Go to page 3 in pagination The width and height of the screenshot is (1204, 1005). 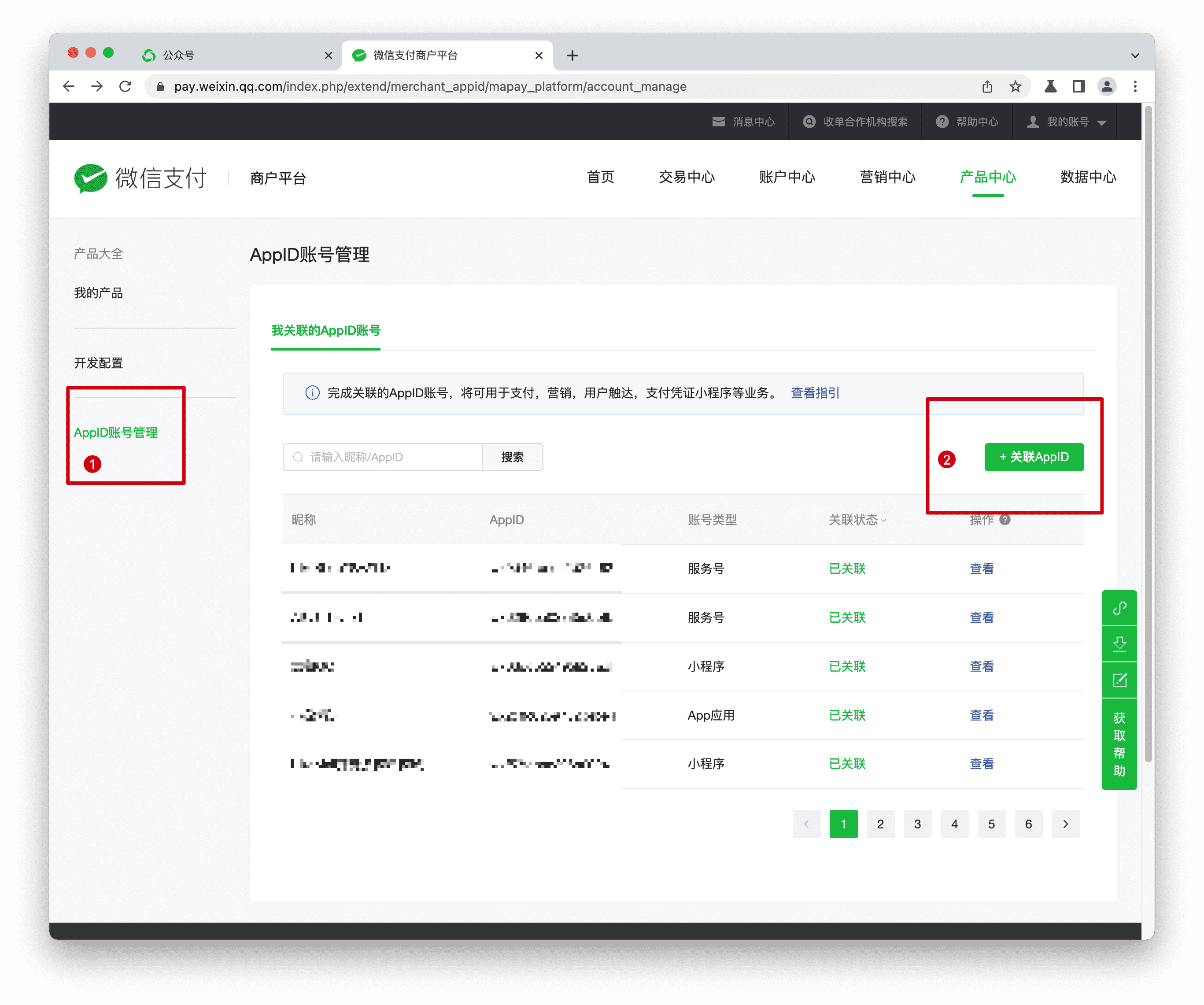(917, 824)
